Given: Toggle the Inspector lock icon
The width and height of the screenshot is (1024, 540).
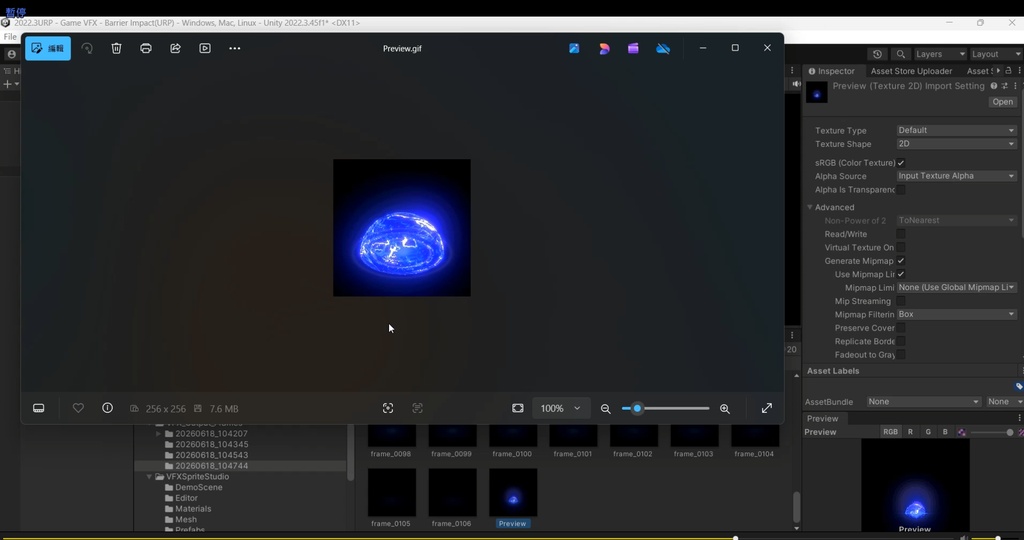Looking at the screenshot, I should pyautogui.click(x=1008, y=71).
